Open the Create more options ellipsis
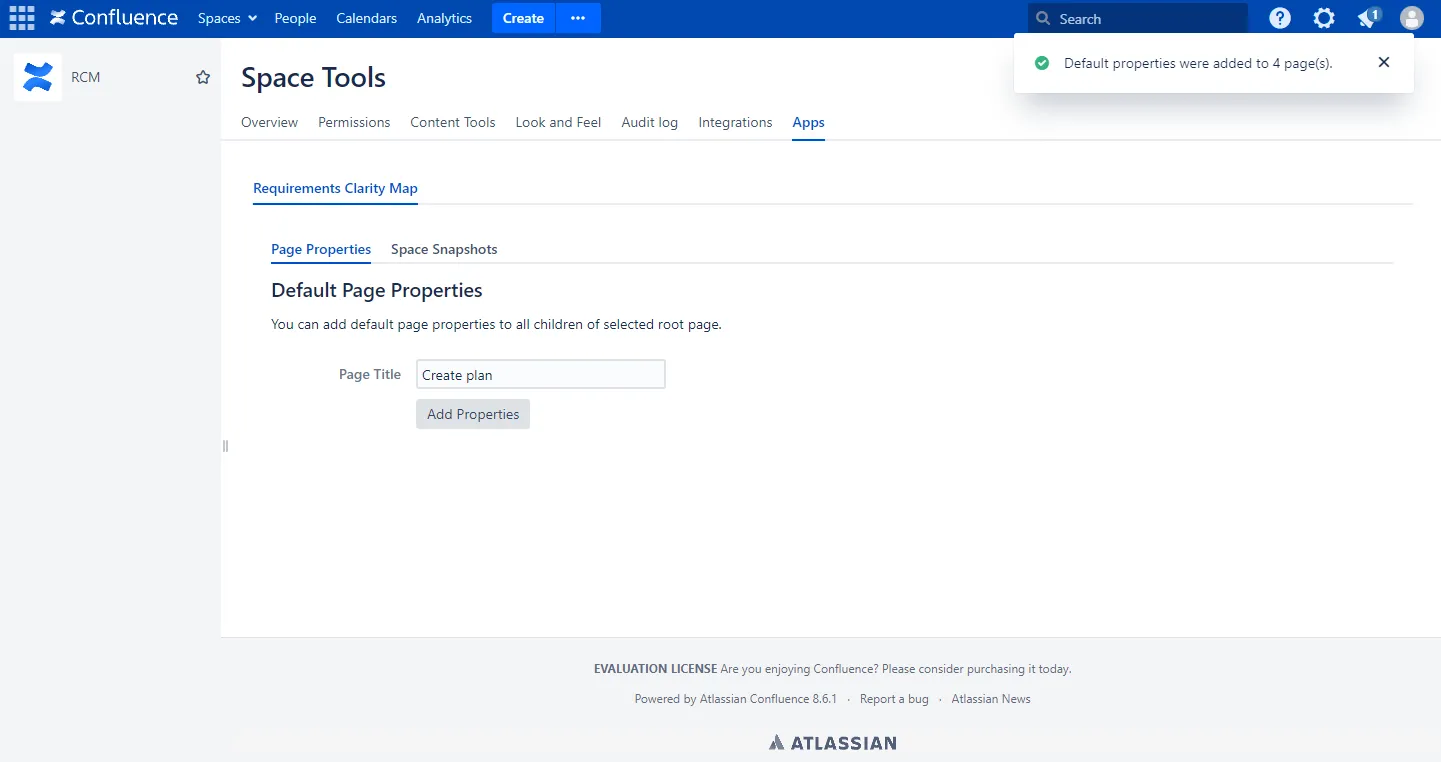This screenshot has width=1441, height=762. pos(578,18)
